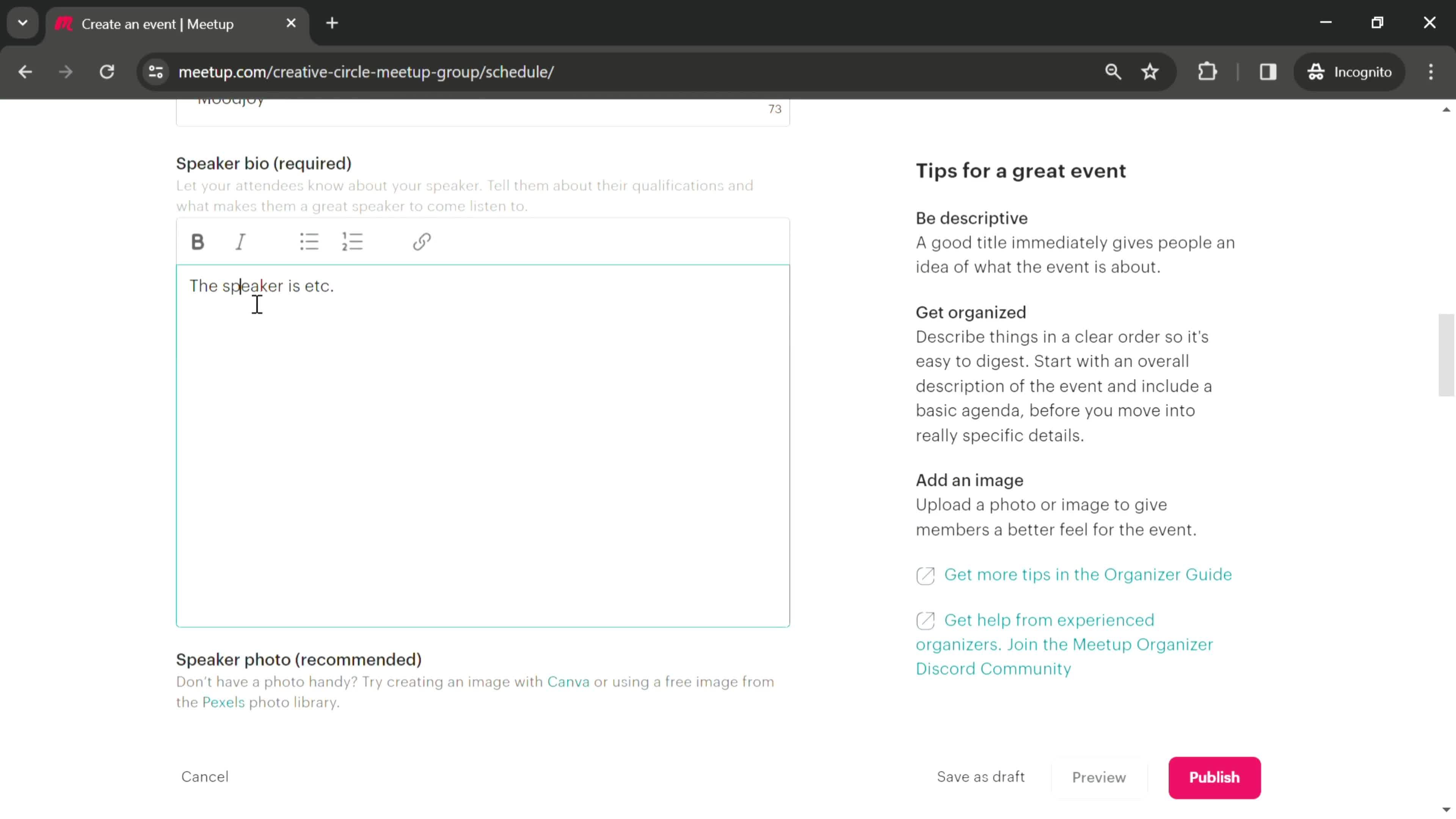Viewport: 1456px width, 819px height.
Task: Insert unordered bullet list
Action: pyautogui.click(x=309, y=242)
